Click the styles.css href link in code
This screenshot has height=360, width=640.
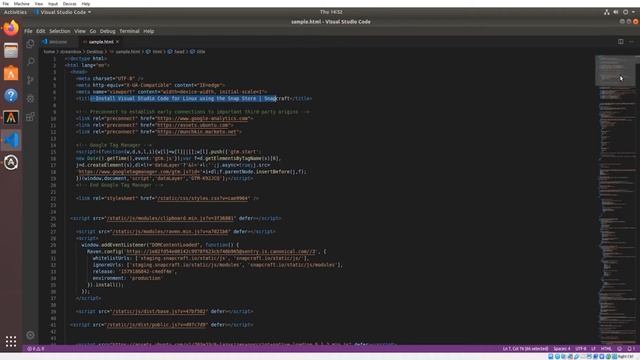click(202, 198)
